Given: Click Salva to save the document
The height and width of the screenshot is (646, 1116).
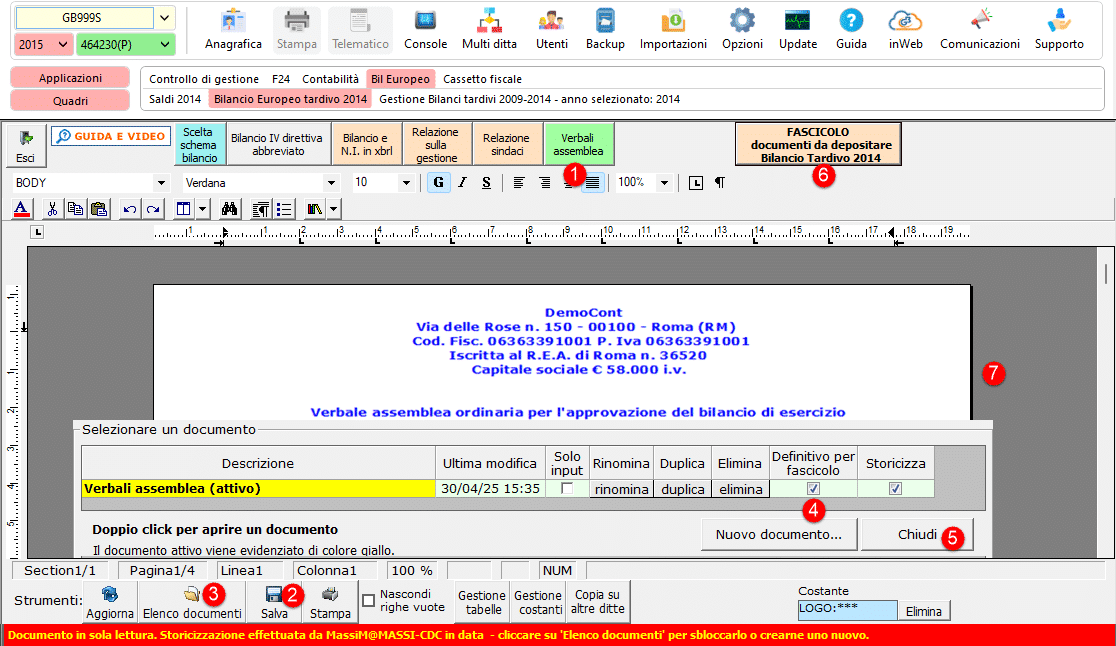Looking at the screenshot, I should point(273,603).
